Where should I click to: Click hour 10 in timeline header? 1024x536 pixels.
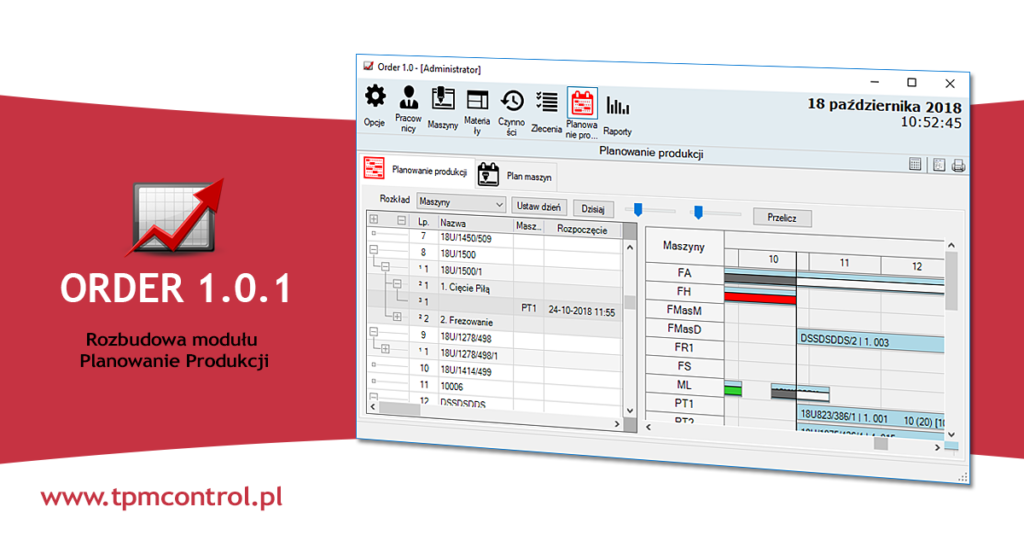click(773, 259)
